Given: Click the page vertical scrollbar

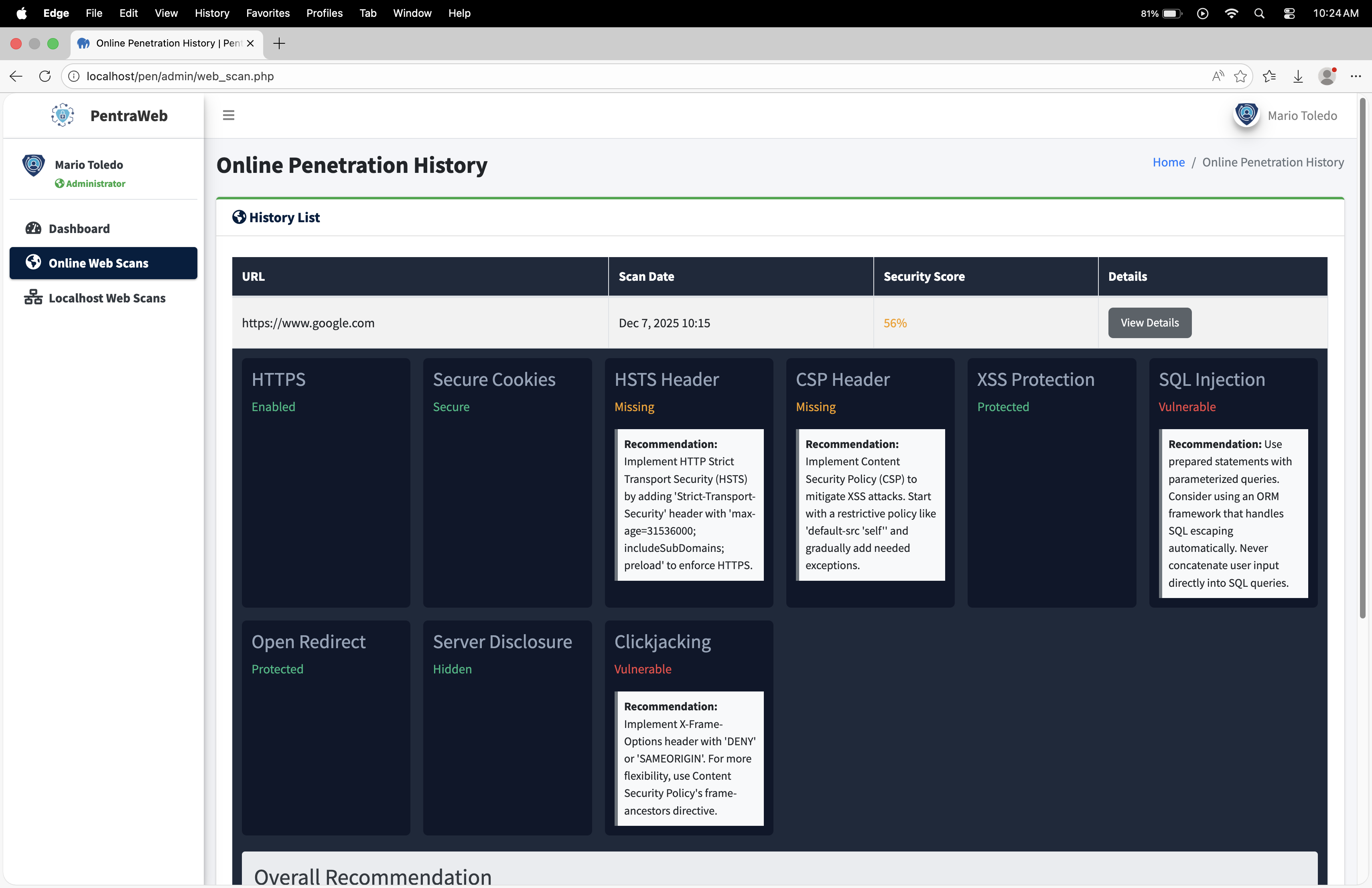Looking at the screenshot, I should [1362, 357].
